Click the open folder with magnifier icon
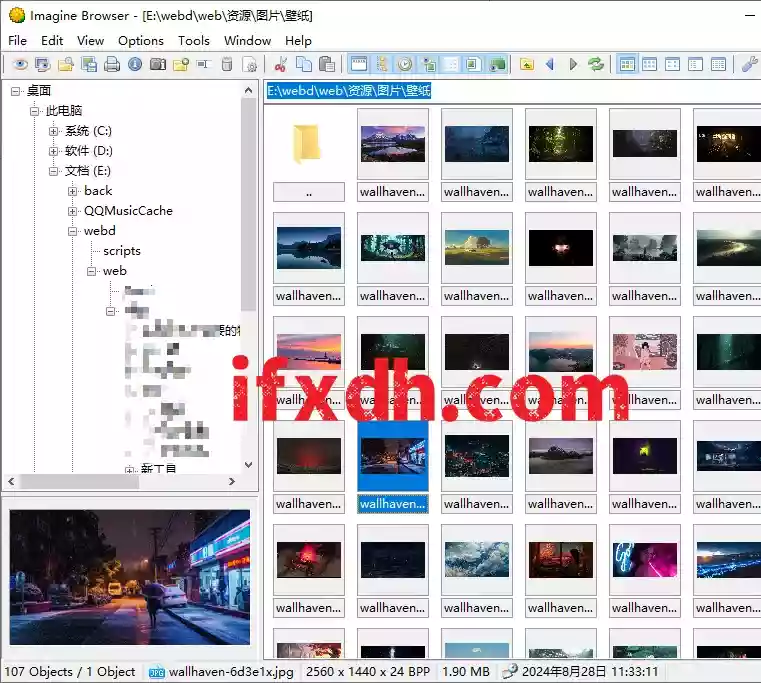Viewport: 761px width, 683px height. click(x=66, y=64)
